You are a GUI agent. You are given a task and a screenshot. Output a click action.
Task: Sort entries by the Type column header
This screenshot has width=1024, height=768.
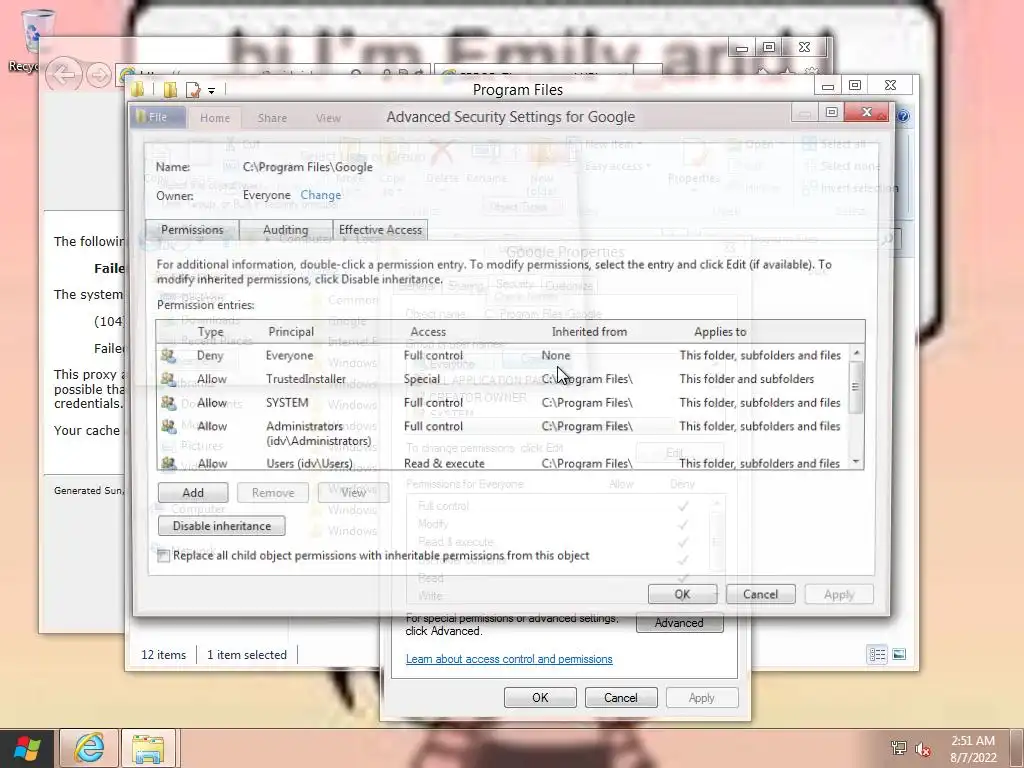point(210,332)
